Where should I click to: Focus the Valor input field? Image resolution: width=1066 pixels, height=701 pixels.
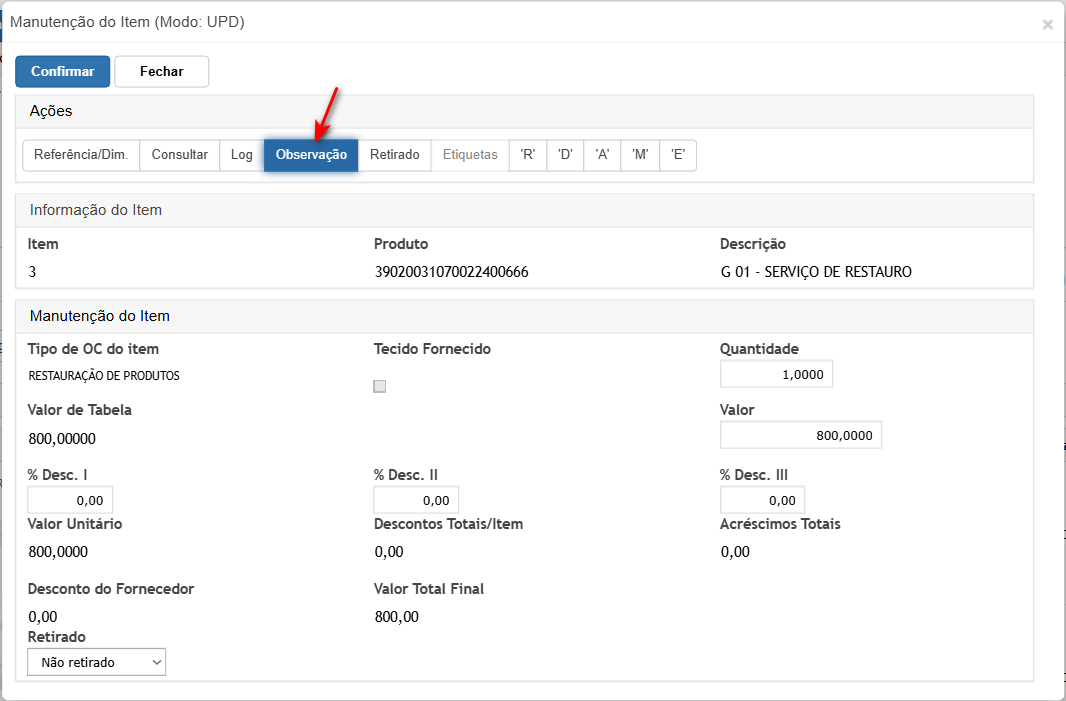[800, 436]
